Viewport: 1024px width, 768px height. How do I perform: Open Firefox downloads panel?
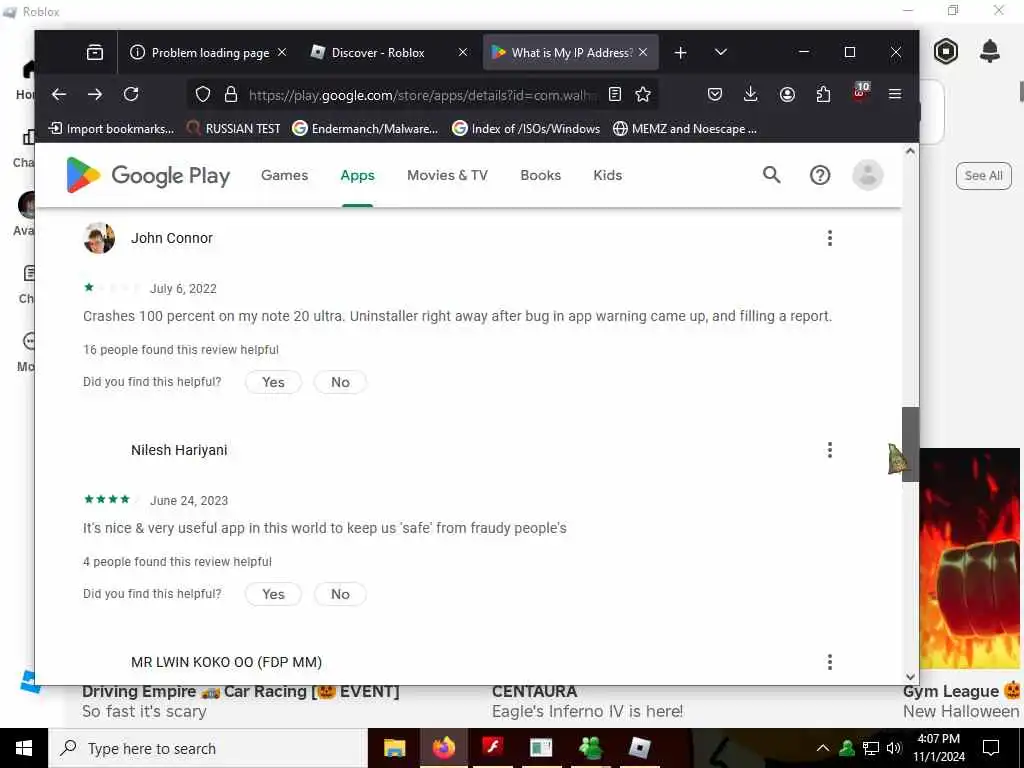pos(751,95)
